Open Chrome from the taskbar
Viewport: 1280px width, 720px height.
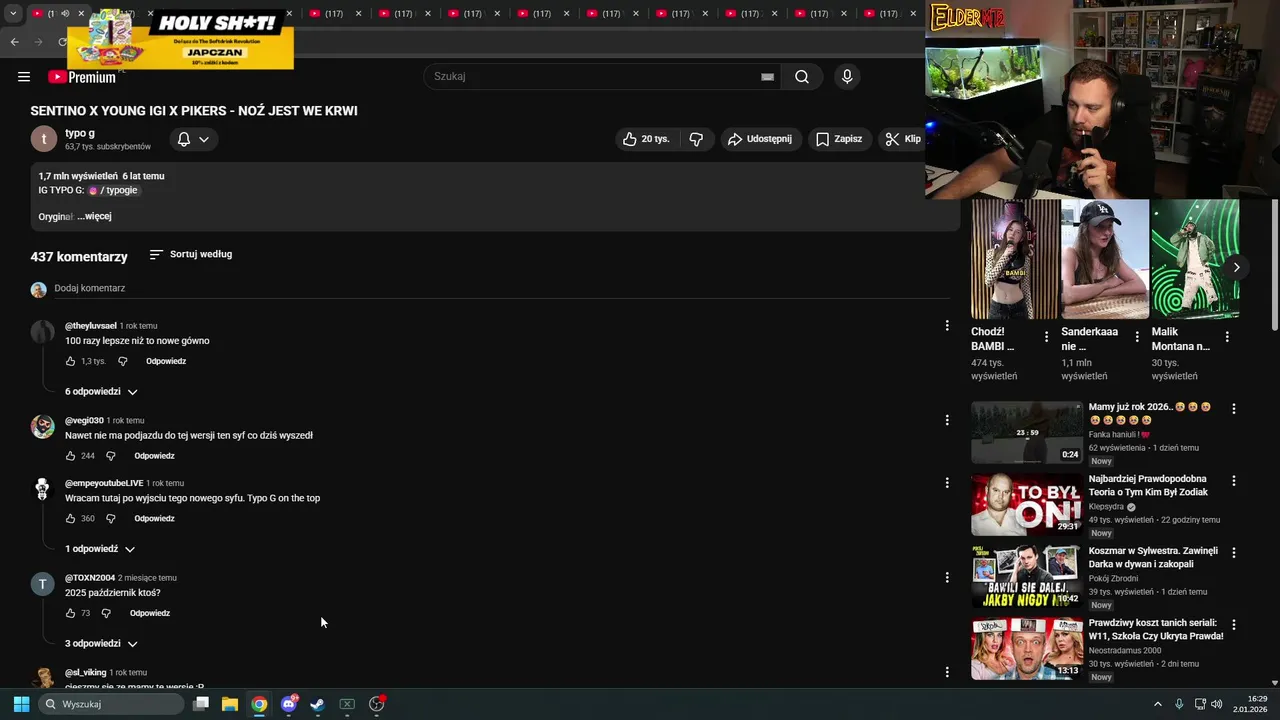(259, 704)
